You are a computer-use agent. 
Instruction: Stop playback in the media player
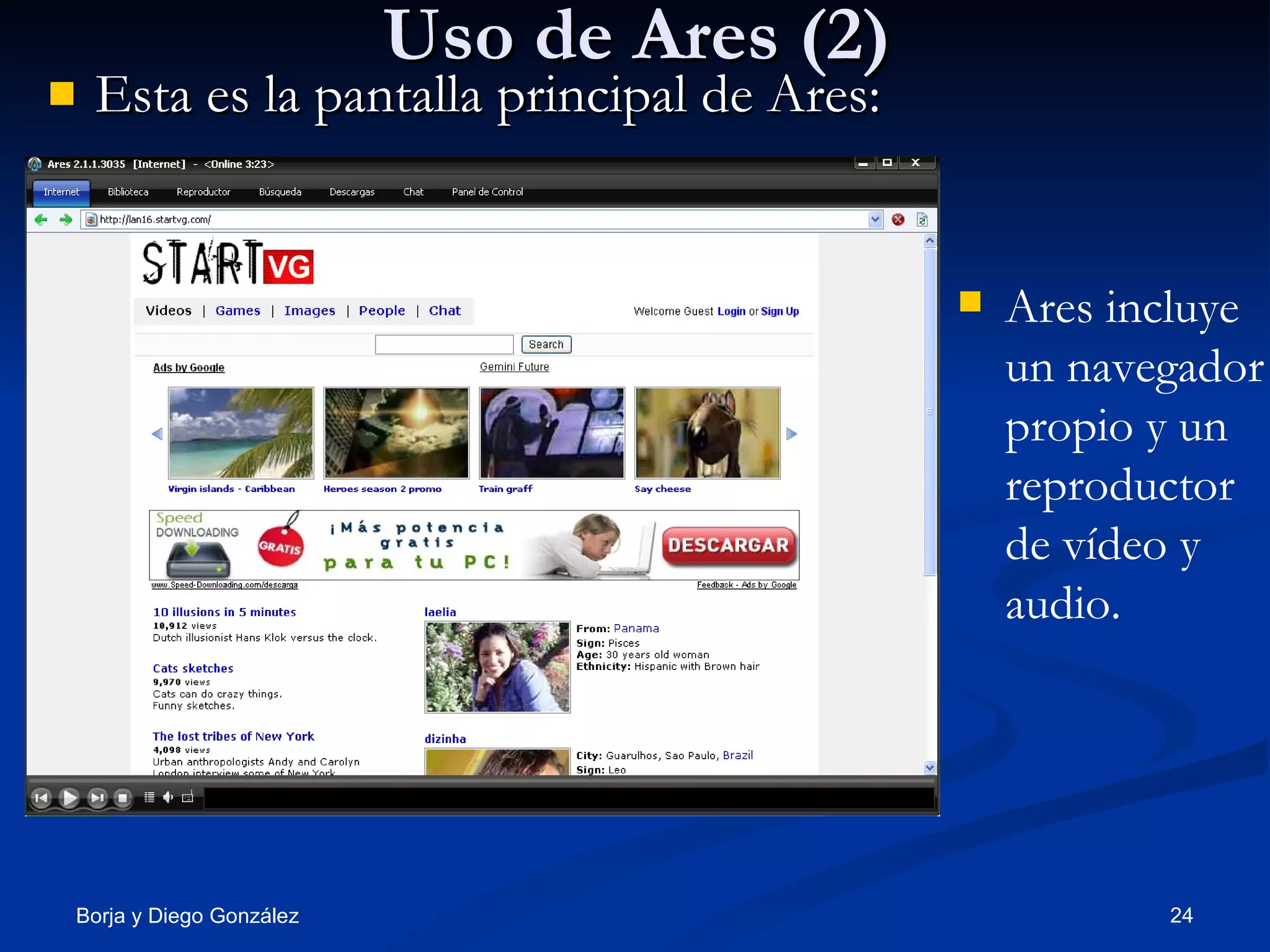pos(123,798)
